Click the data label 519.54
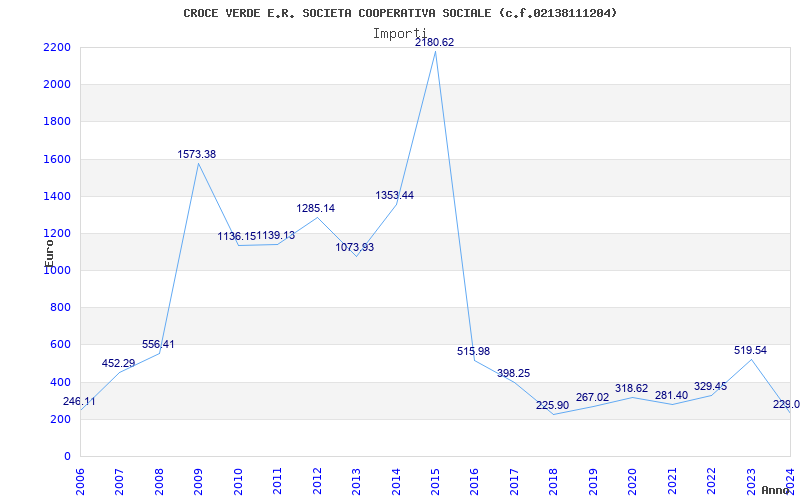 pos(751,351)
